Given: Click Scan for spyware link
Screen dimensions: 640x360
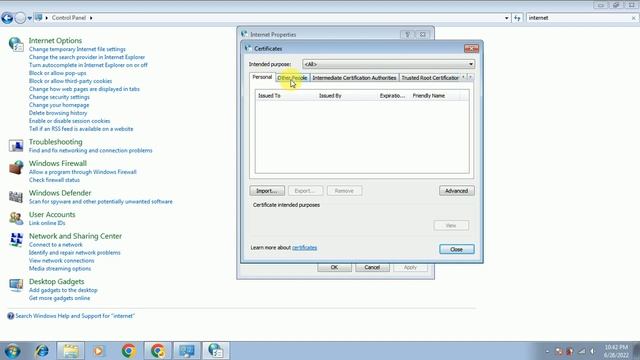Looking at the screenshot, I should [x=100, y=202].
